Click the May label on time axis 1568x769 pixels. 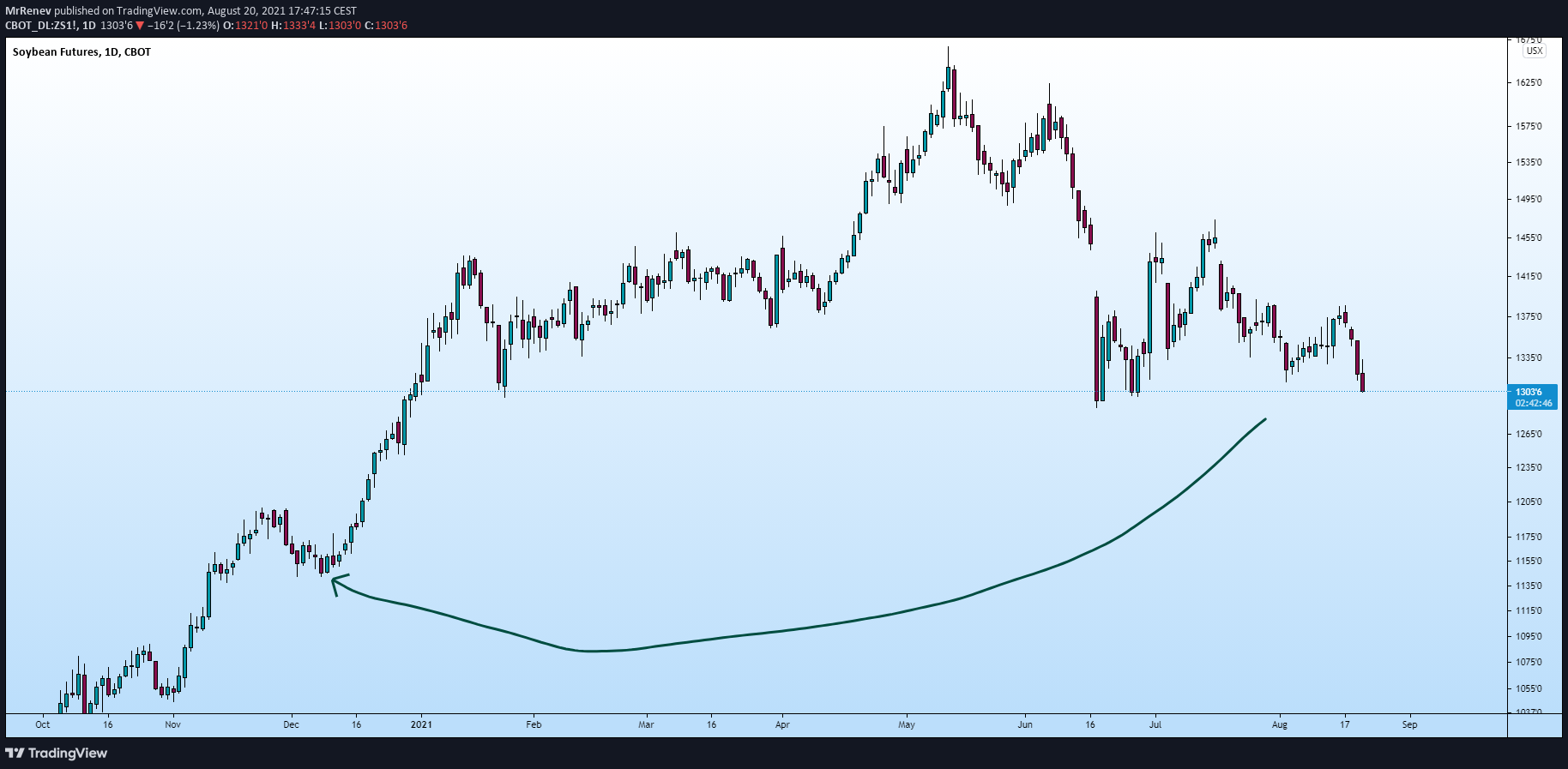click(907, 725)
